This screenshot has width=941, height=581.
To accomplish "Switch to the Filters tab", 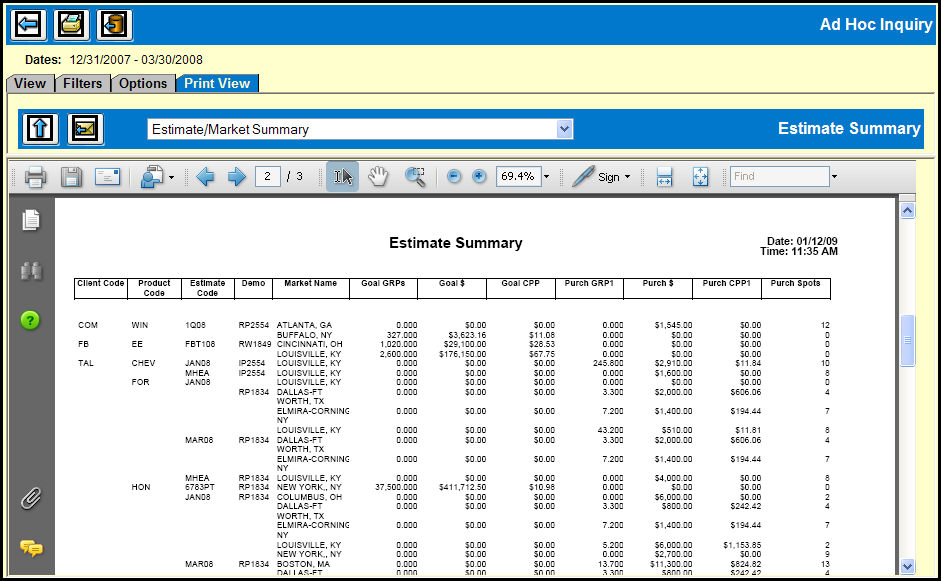I will click(83, 83).
